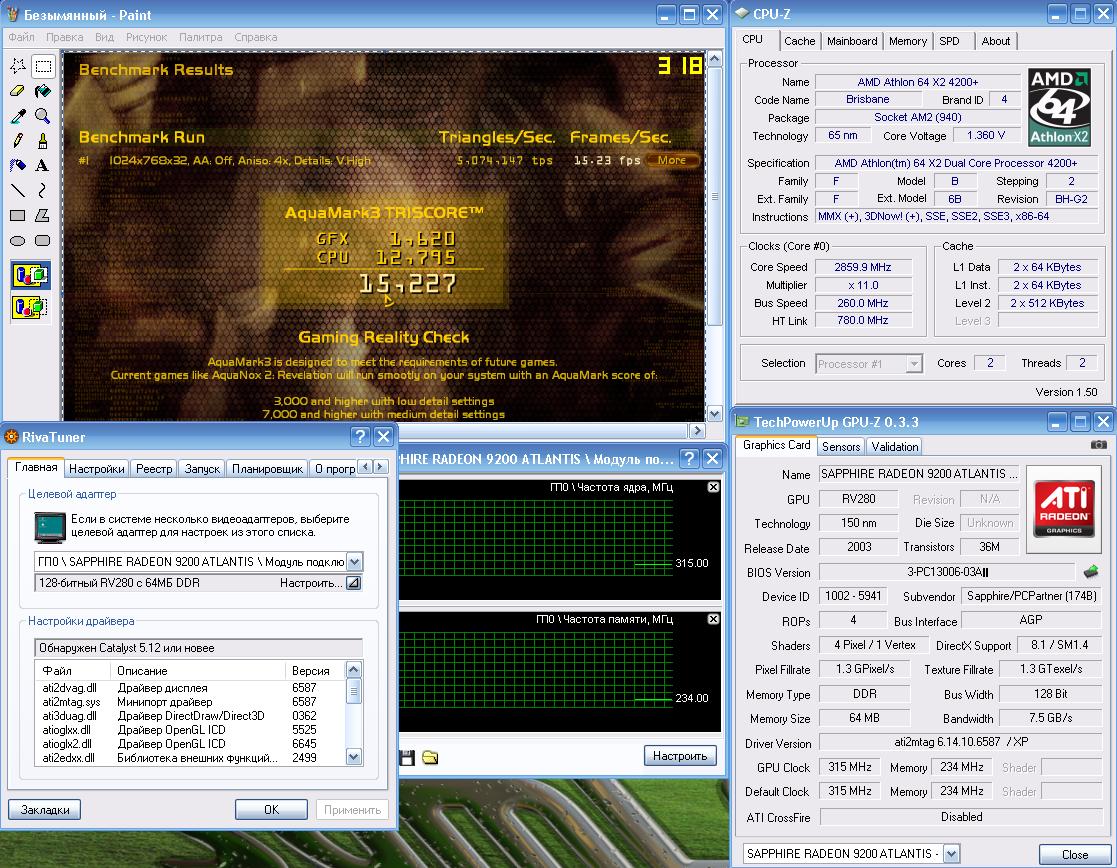Viewport: 1117px width, 868px height.
Task: Open the Processor #1 selection dropdown in CPU-Z
Action: (x=914, y=363)
